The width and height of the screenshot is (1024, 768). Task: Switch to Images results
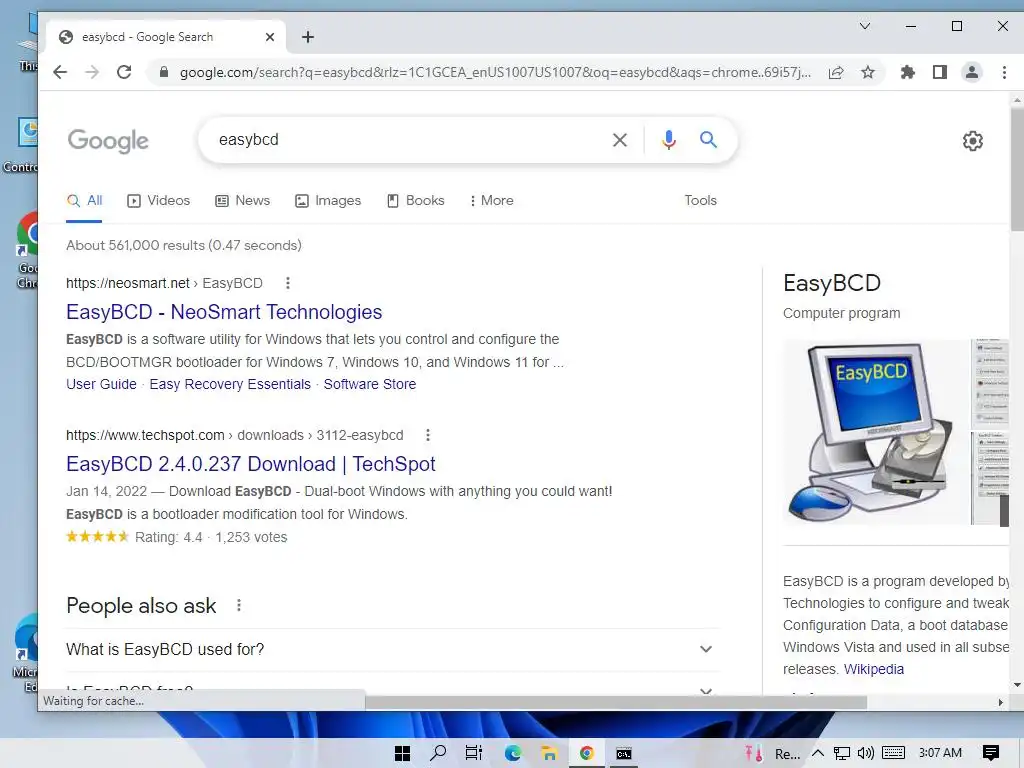(328, 200)
